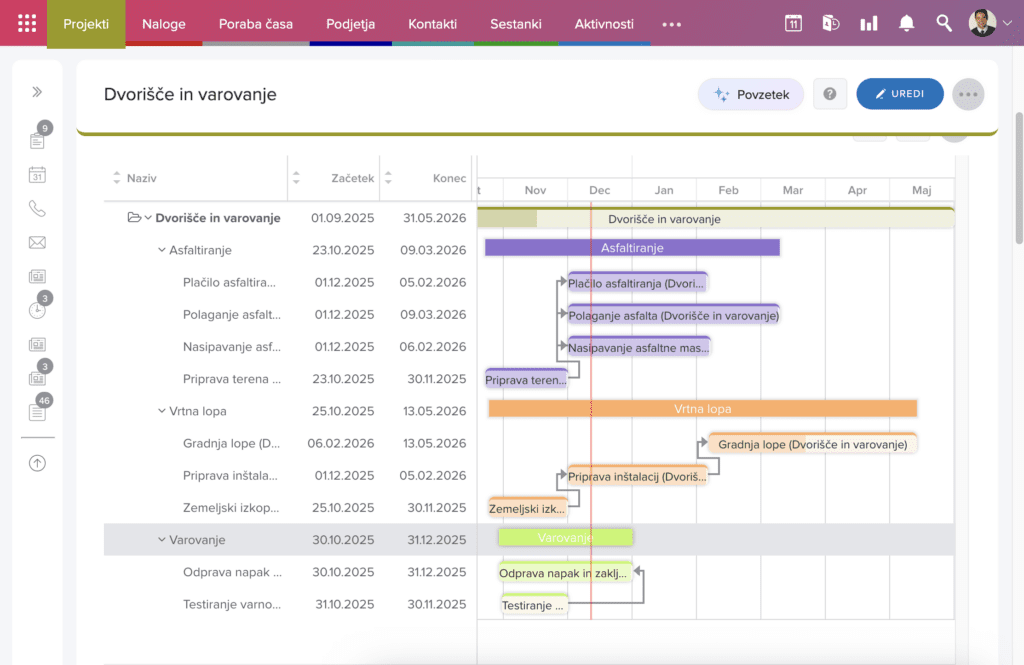Open the bar chart reports icon
Image resolution: width=1024 pixels, height=665 pixels.
tap(868, 23)
